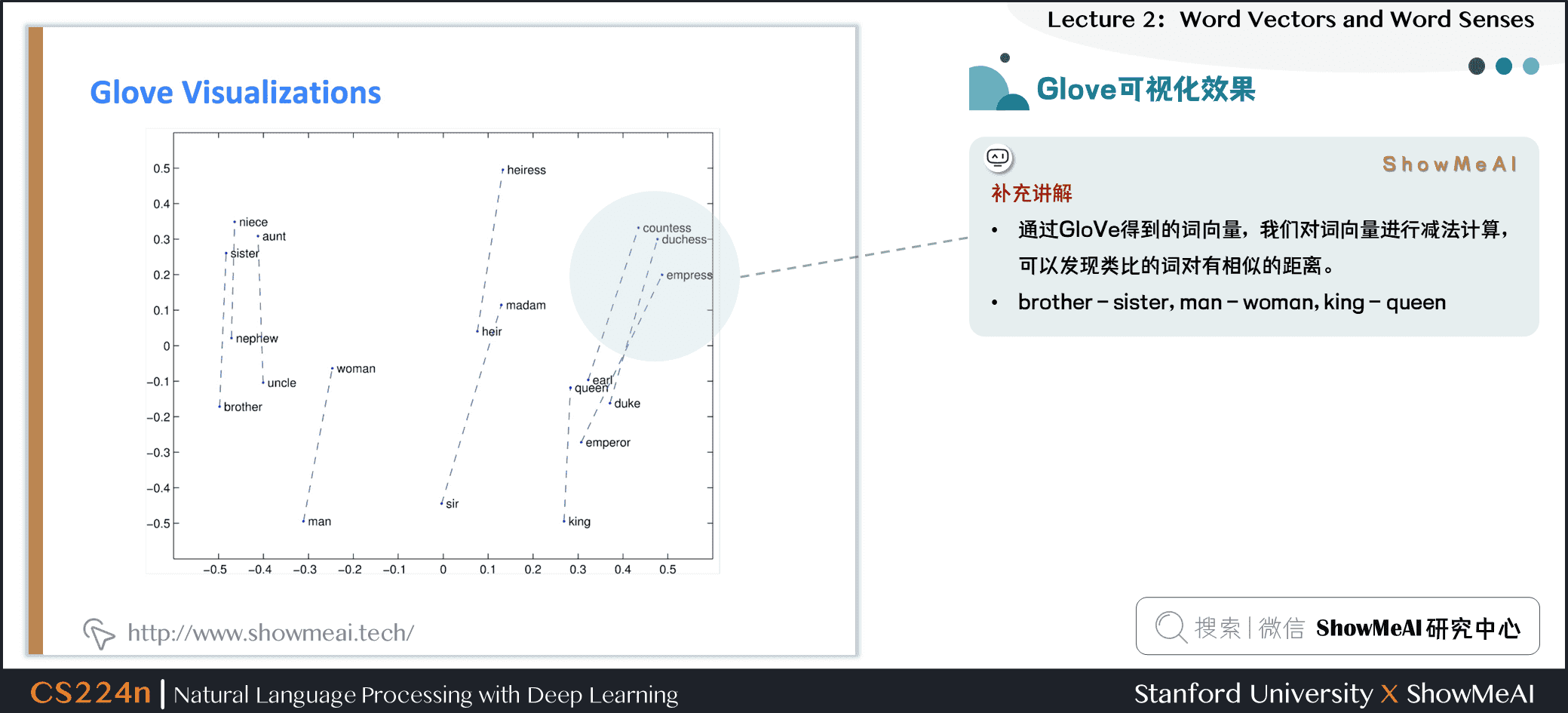
Task: Click the 'king' label in the chart
Action: [579, 522]
